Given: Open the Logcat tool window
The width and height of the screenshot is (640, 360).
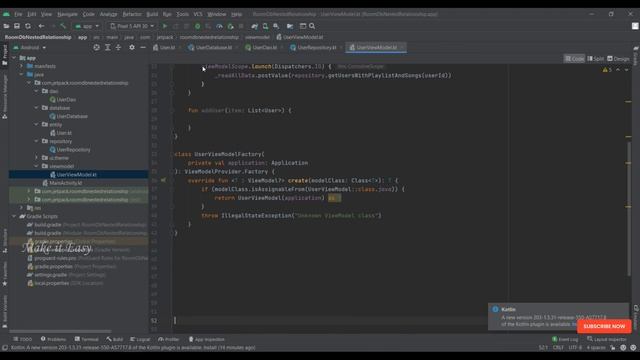Looking at the screenshot, I should (140, 339).
